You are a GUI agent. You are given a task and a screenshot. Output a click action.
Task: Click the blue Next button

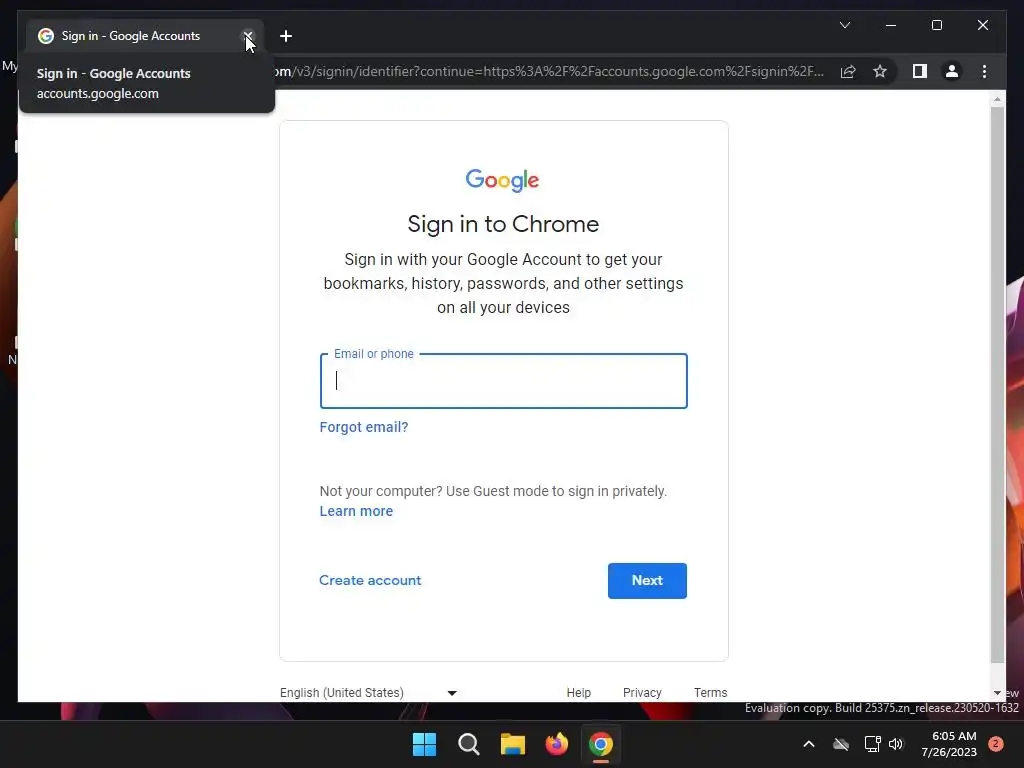click(647, 581)
